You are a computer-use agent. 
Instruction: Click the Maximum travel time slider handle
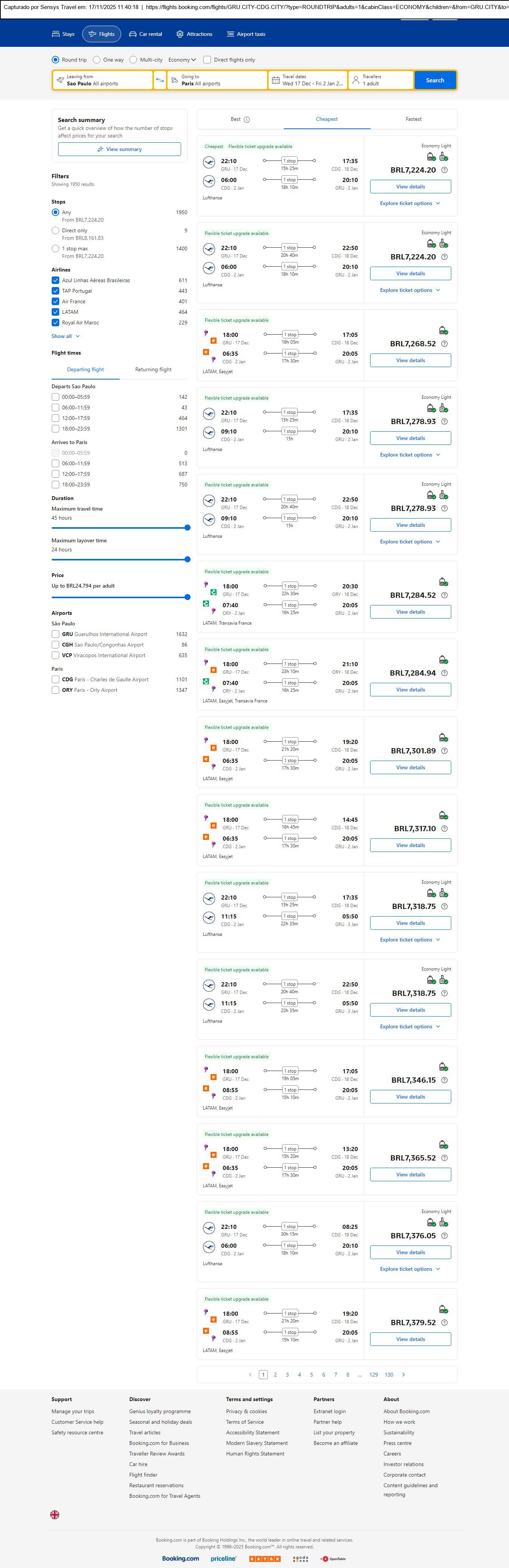tap(187, 528)
